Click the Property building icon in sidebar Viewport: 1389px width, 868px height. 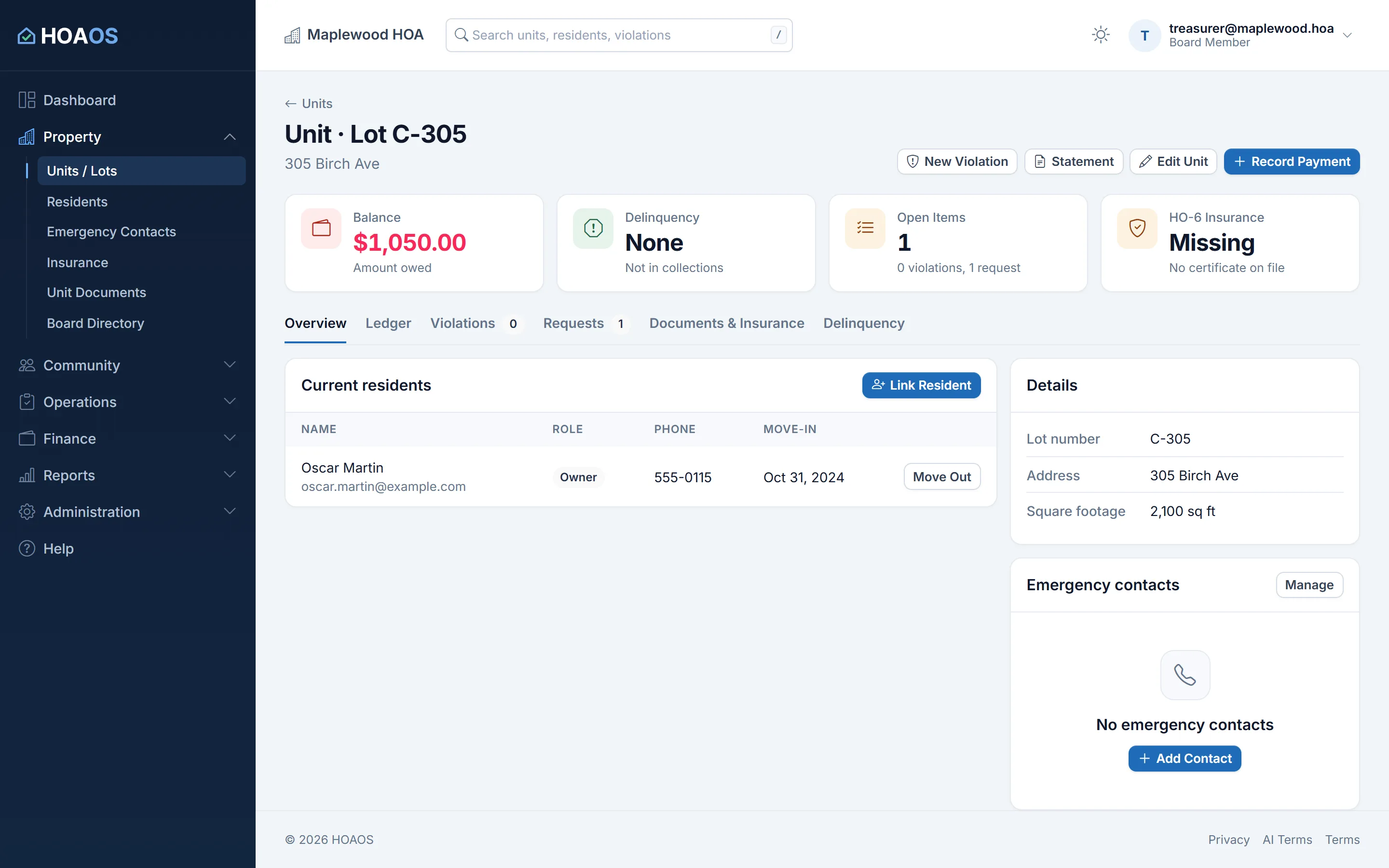[x=27, y=136]
